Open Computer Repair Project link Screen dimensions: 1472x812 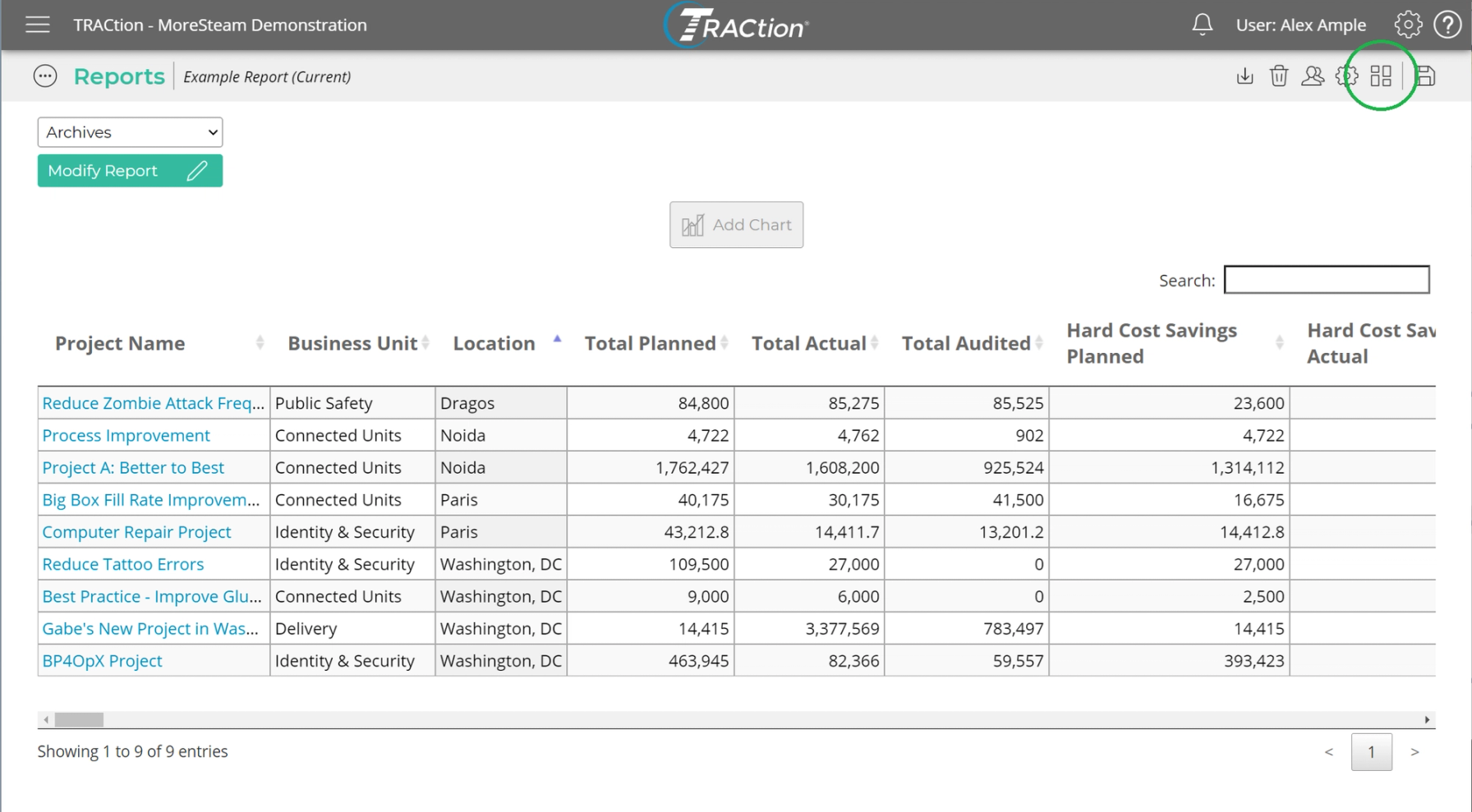pyautogui.click(x=136, y=532)
